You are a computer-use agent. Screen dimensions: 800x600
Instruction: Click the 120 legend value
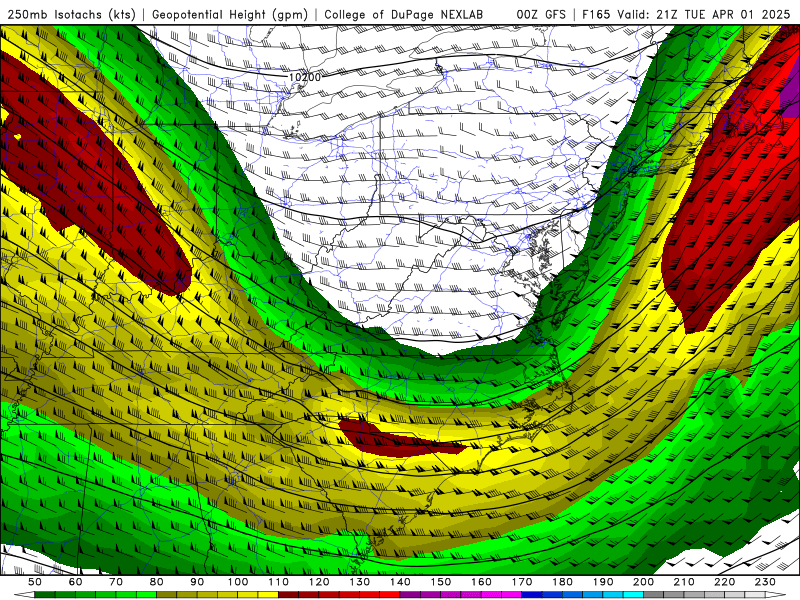click(319, 582)
